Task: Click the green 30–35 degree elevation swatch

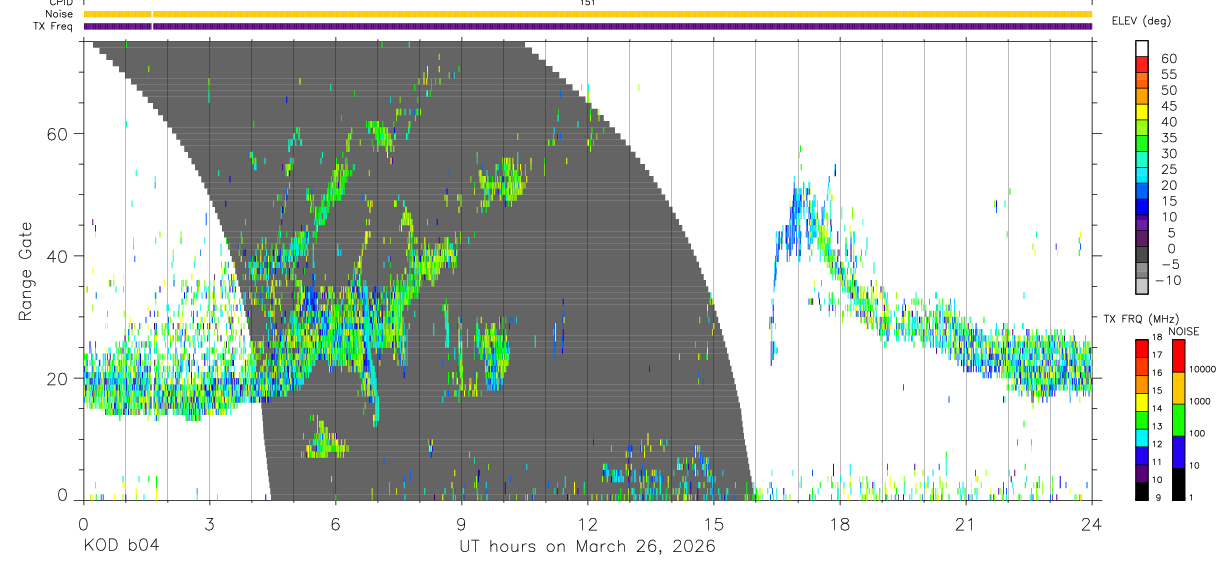Action: pos(1143,145)
